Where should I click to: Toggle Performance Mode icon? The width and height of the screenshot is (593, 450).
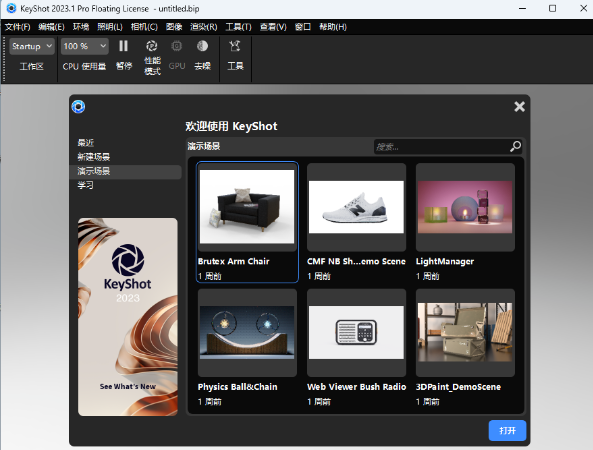pyautogui.click(x=152, y=46)
